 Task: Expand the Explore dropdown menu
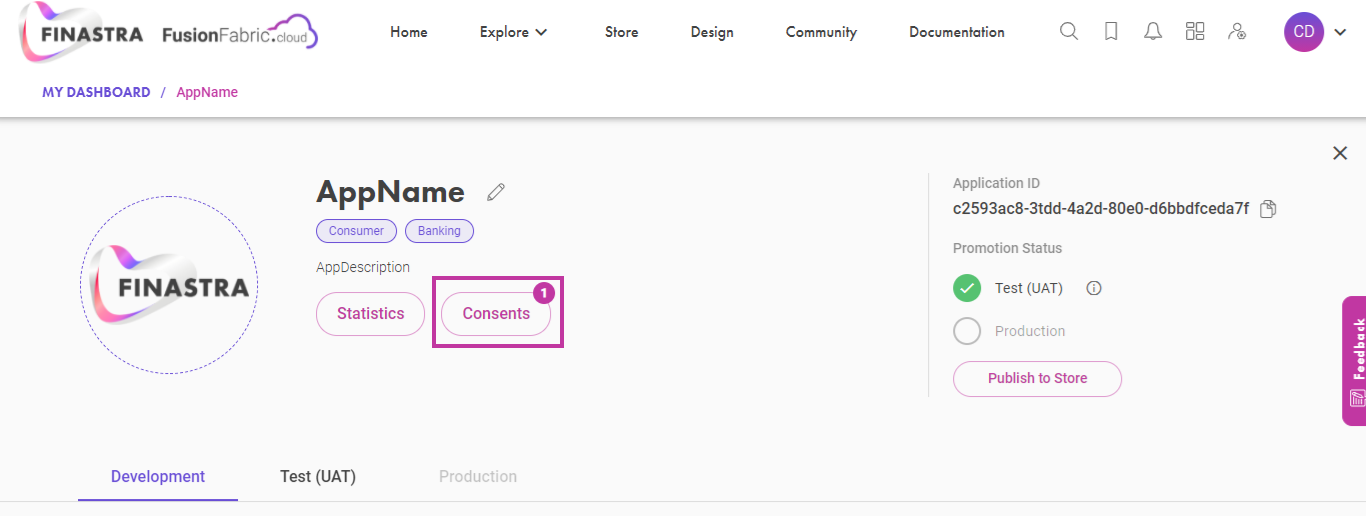(514, 32)
